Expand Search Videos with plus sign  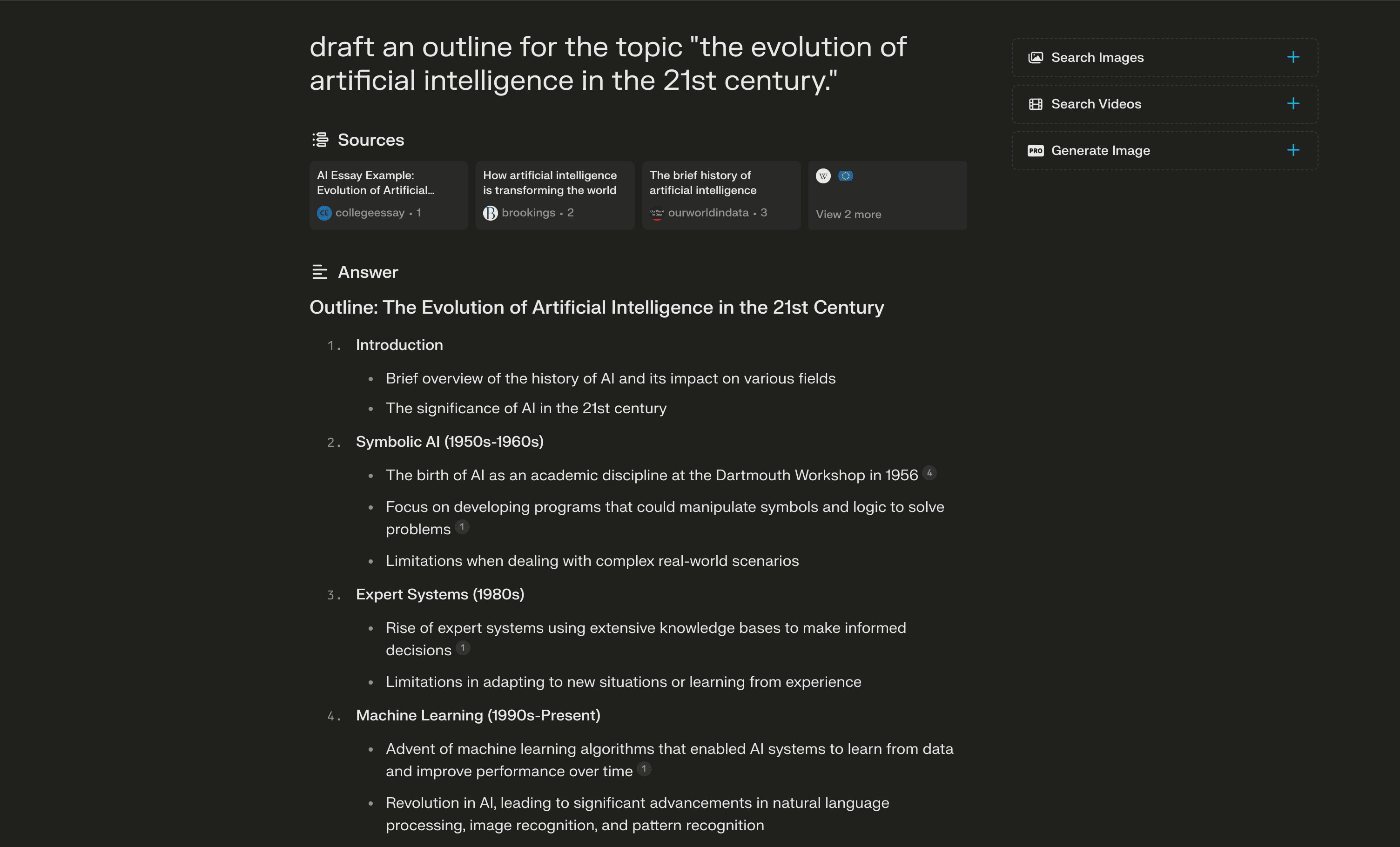coord(1293,104)
